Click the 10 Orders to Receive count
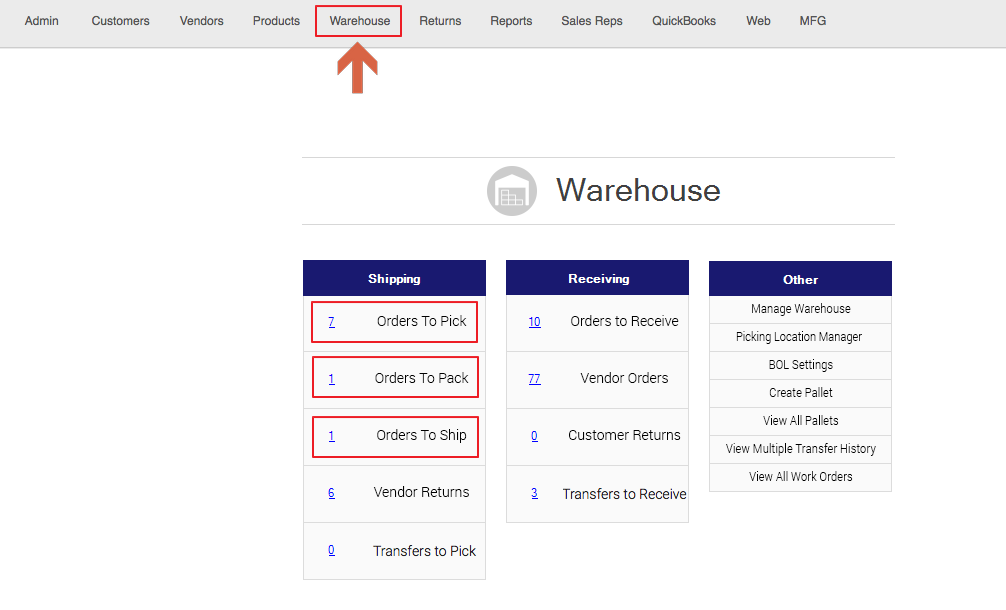The height and width of the screenshot is (610, 1006). pyautogui.click(x=534, y=322)
